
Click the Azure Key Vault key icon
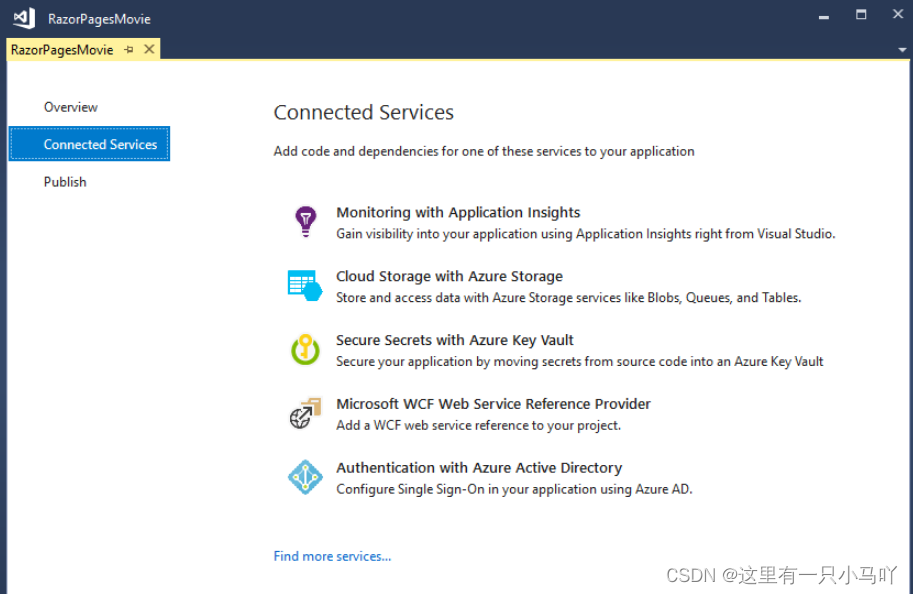305,349
